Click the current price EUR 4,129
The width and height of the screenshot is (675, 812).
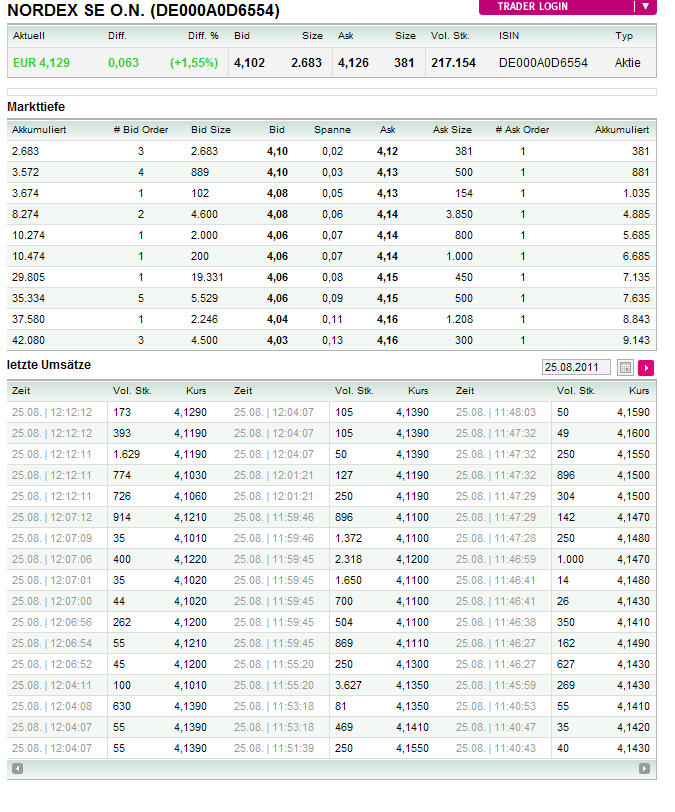click(41, 62)
